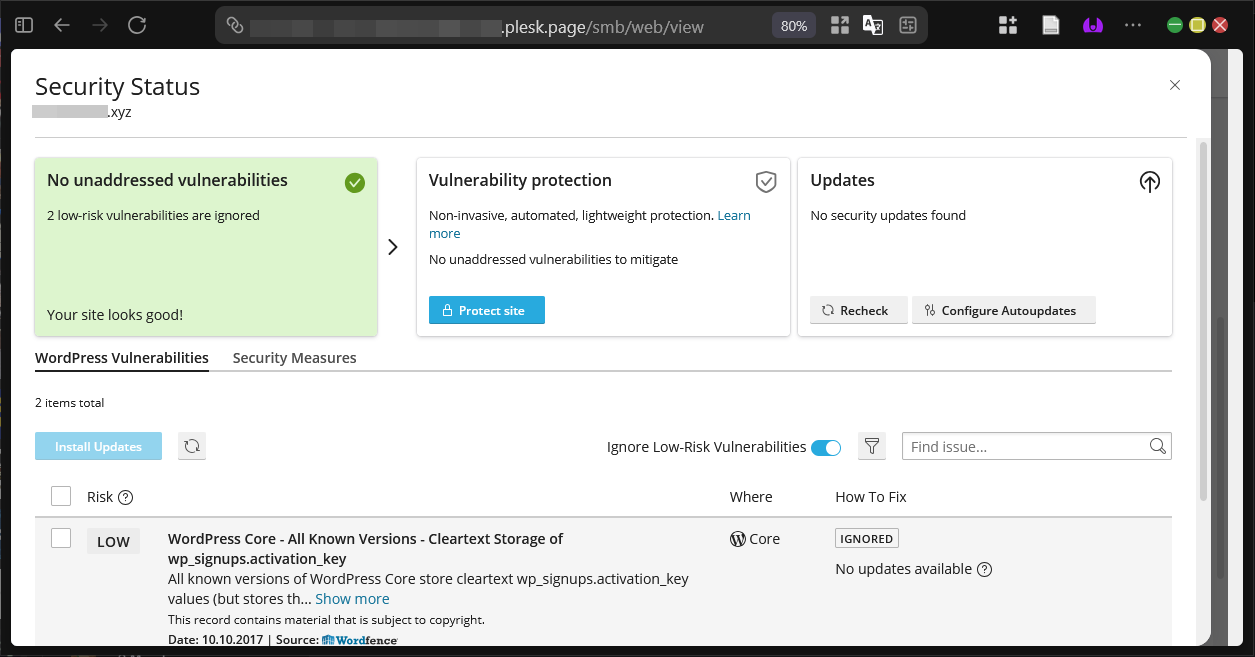The image size is (1255, 657).
Task: Click the right chevron beside the green card
Action: coord(393,247)
